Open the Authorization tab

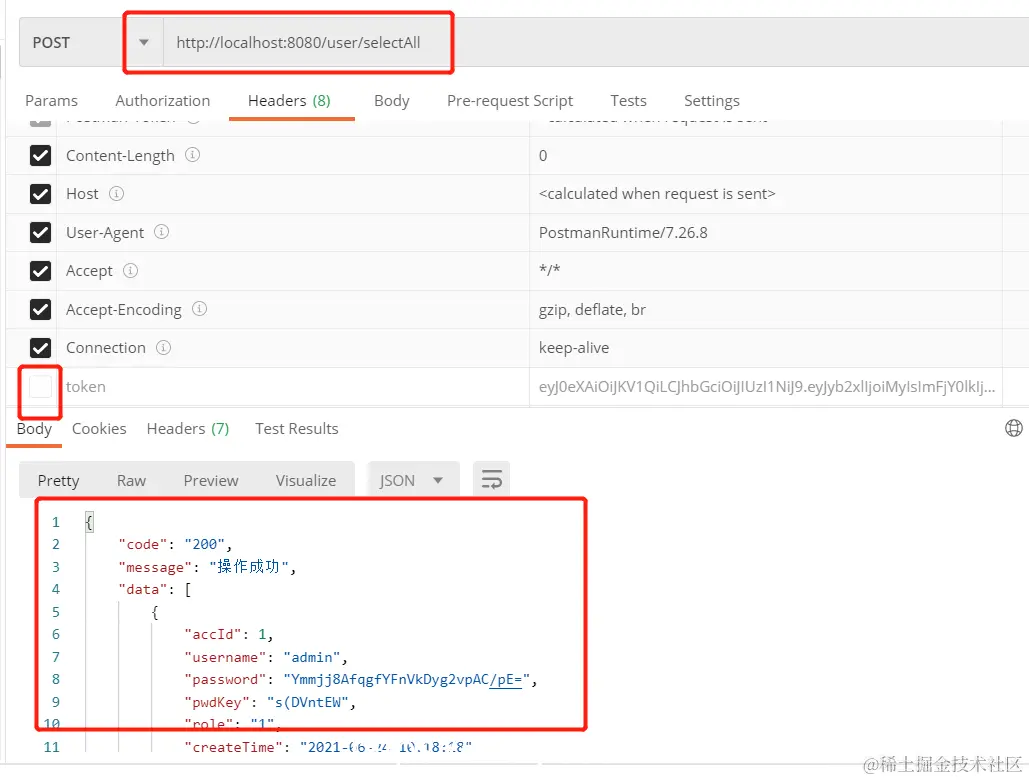pos(163,100)
